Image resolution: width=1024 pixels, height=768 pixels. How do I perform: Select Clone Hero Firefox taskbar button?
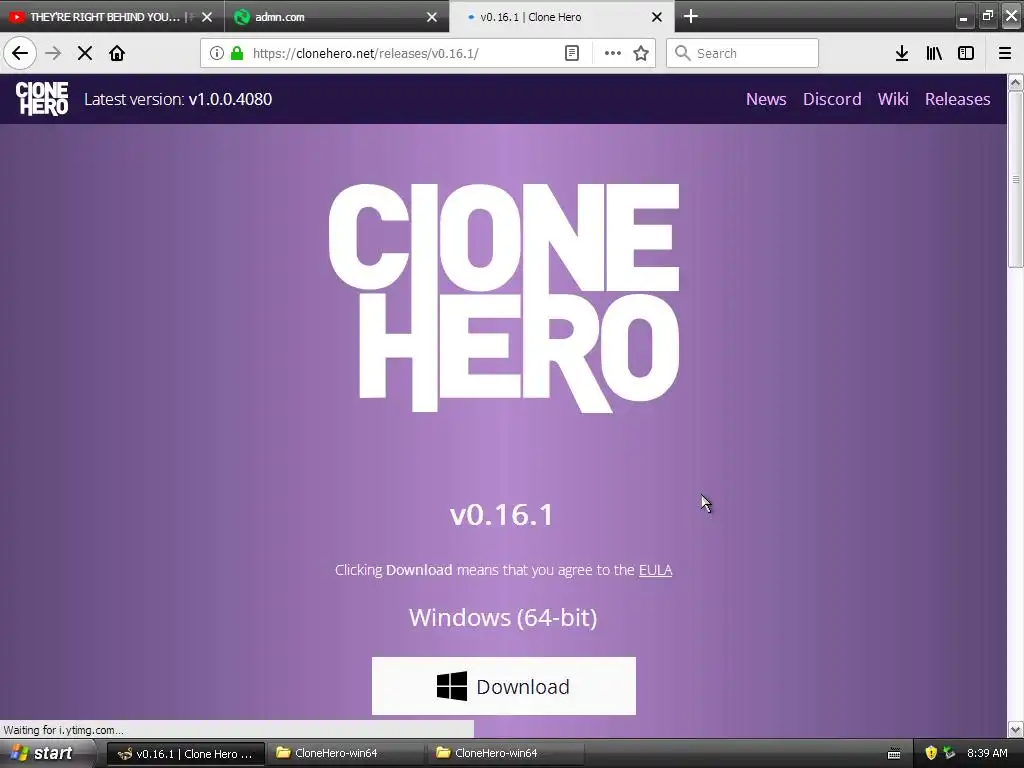[185, 754]
